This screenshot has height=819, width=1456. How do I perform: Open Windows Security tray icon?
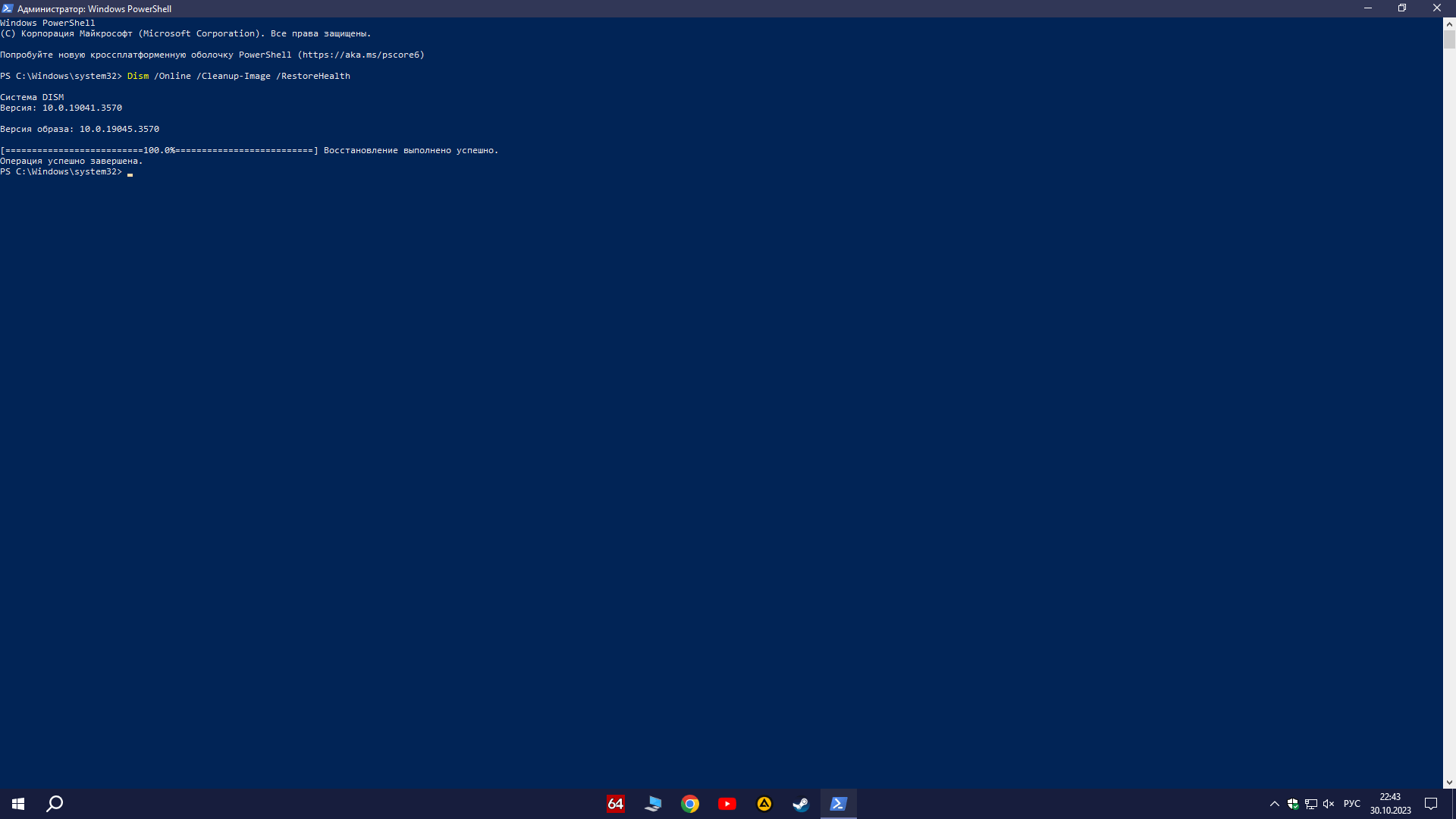tap(1293, 804)
